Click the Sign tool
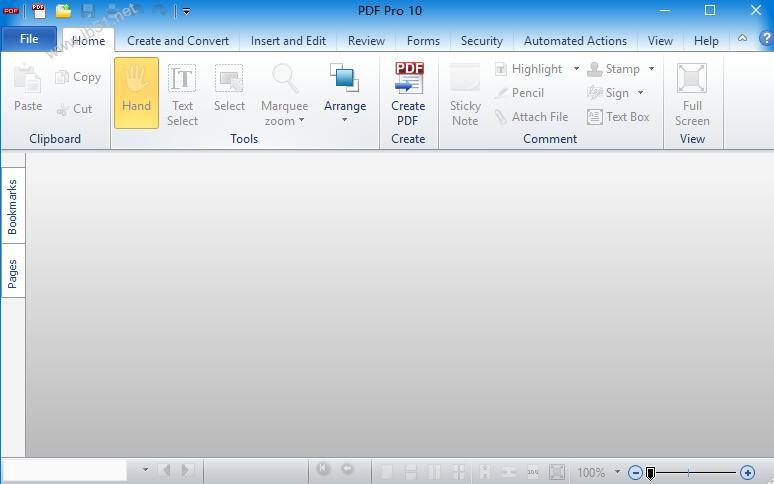 click(x=608, y=93)
